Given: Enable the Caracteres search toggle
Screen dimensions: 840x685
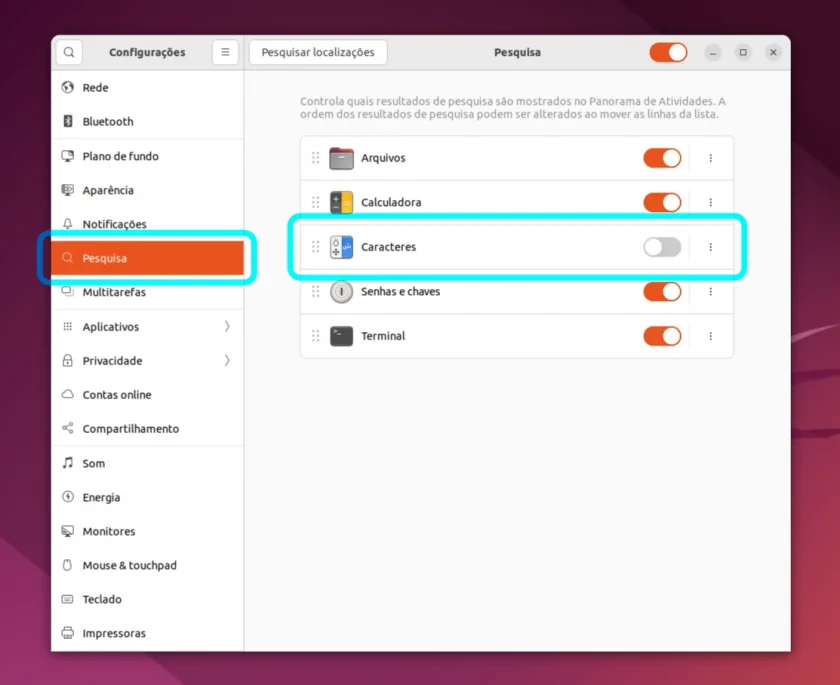Looking at the screenshot, I should 662,247.
